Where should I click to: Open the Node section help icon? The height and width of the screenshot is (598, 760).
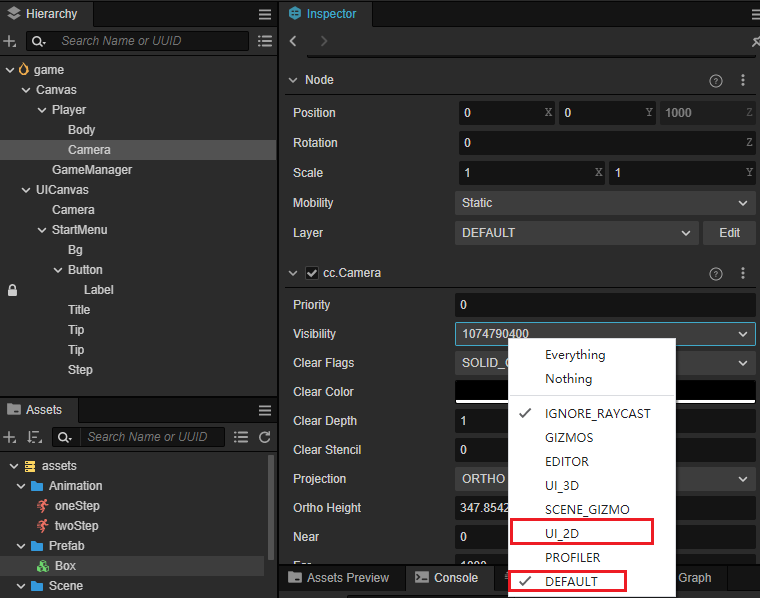coord(715,80)
